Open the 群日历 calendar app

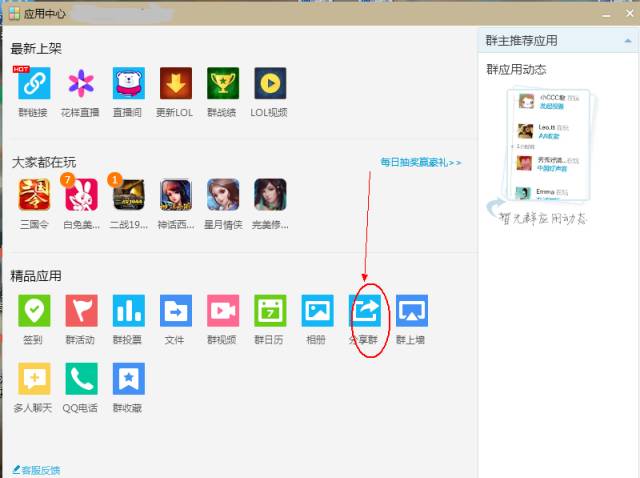270,311
